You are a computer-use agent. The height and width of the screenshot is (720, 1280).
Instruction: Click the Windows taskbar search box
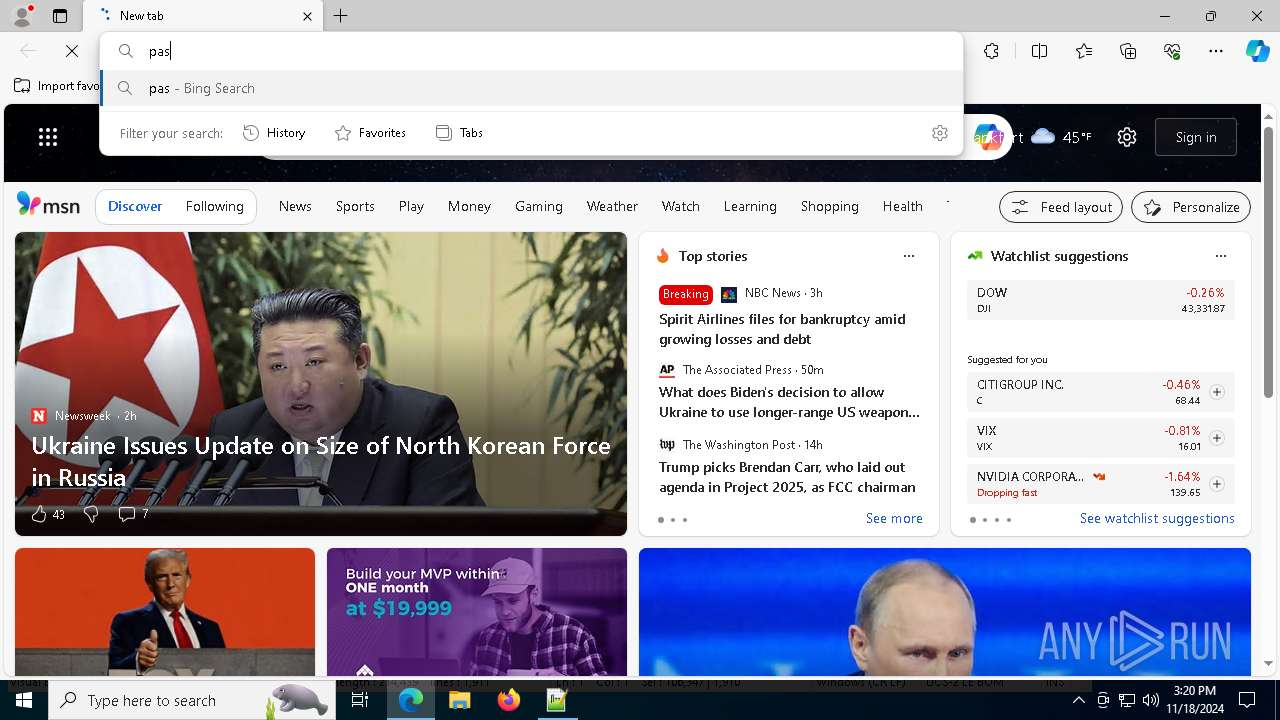(192, 700)
